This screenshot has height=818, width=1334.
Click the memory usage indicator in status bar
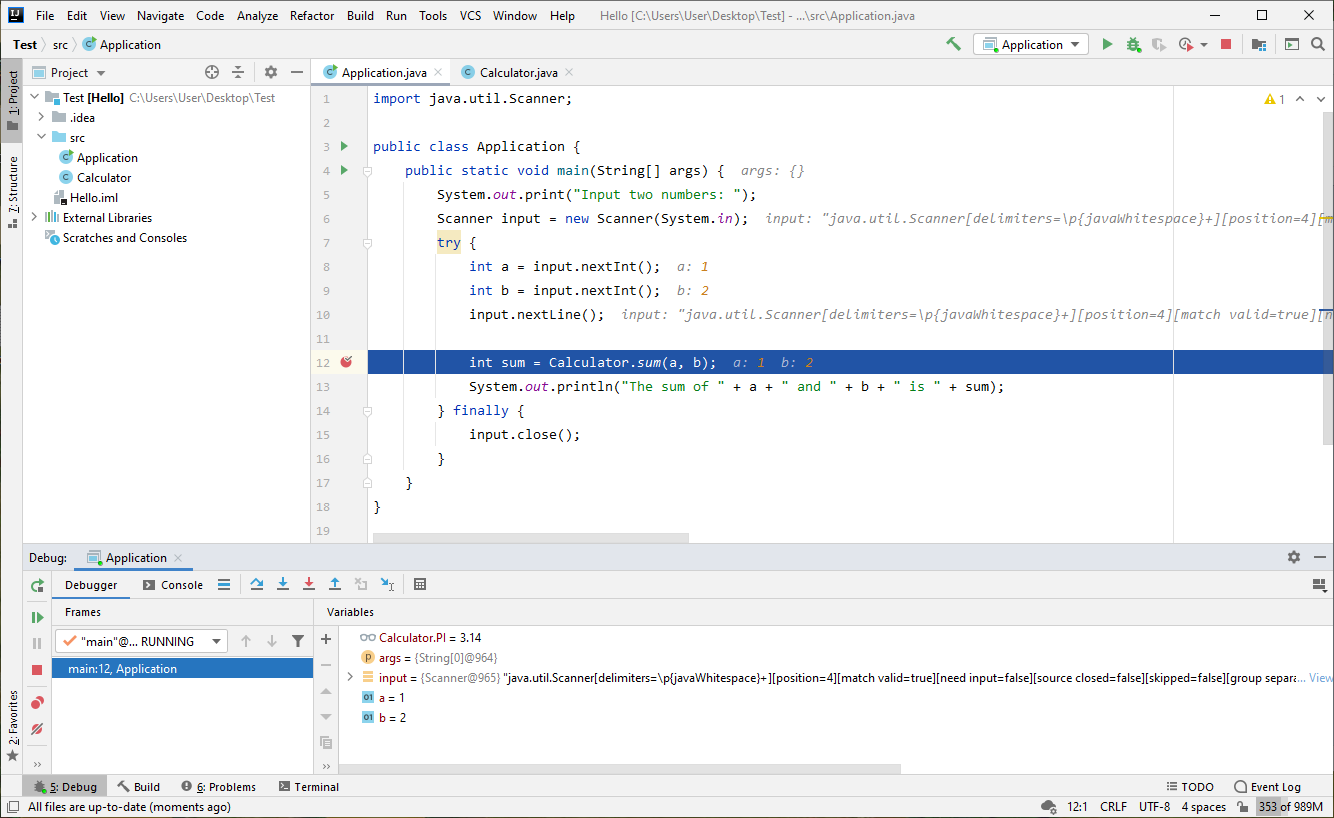(1290, 807)
